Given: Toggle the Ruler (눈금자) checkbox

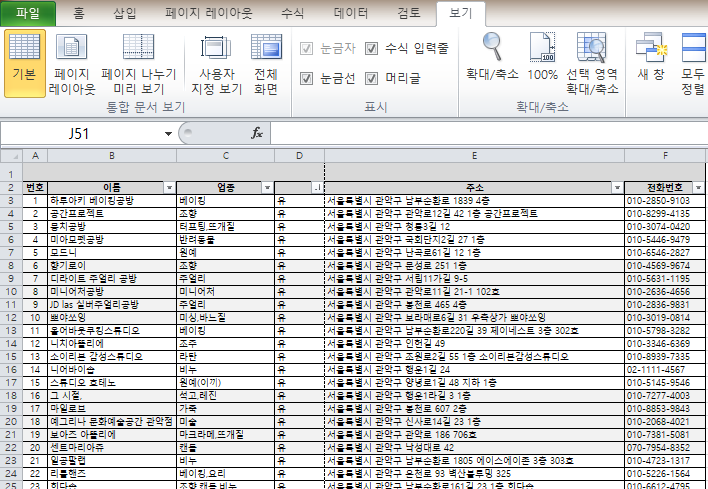Looking at the screenshot, I should (x=306, y=48).
